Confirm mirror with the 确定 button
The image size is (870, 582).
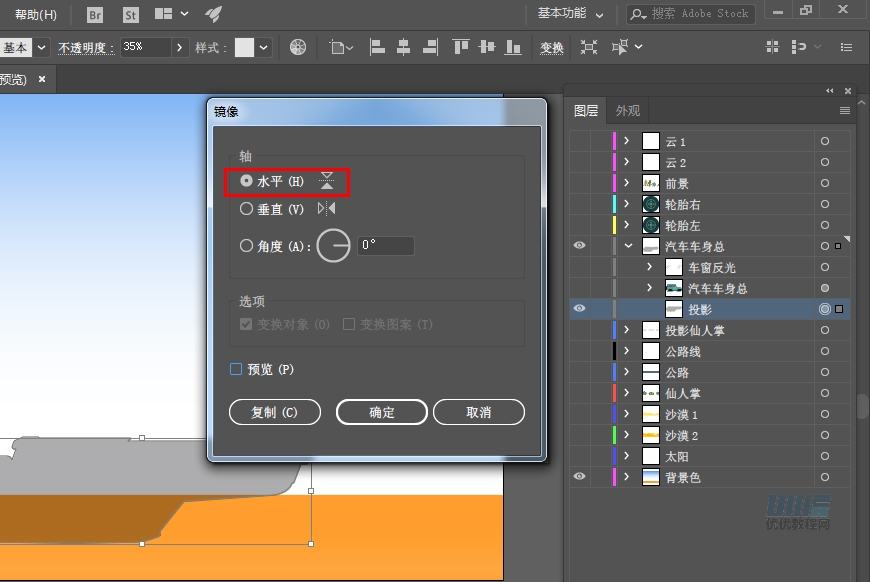coord(381,411)
